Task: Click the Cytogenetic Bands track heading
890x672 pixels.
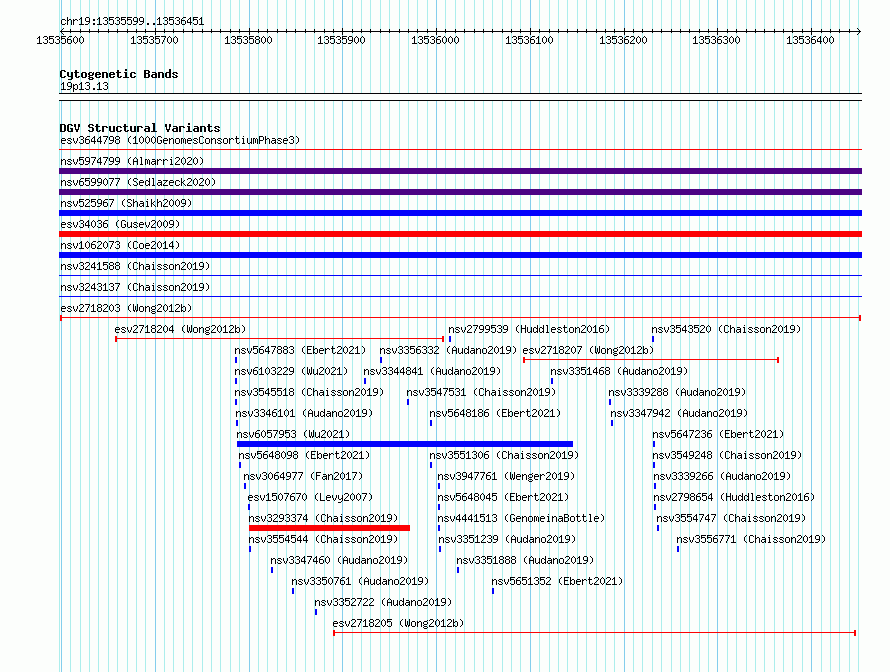Action: click(x=119, y=74)
